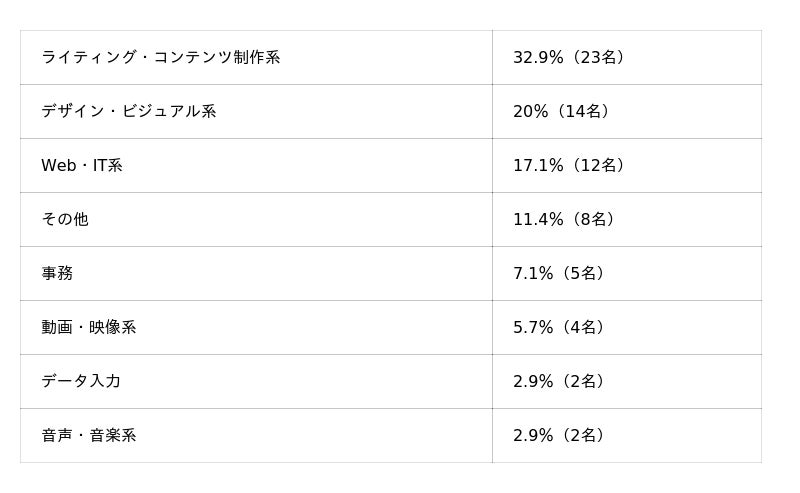800x493 pixels.
Task: Click the Web・IT系 category cell
Action: click(x=82, y=166)
